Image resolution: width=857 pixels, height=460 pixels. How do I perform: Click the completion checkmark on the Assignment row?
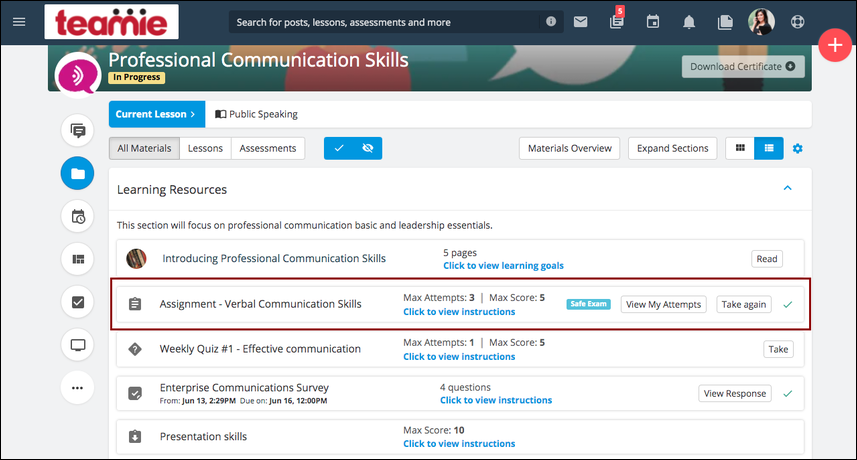pyautogui.click(x=788, y=304)
